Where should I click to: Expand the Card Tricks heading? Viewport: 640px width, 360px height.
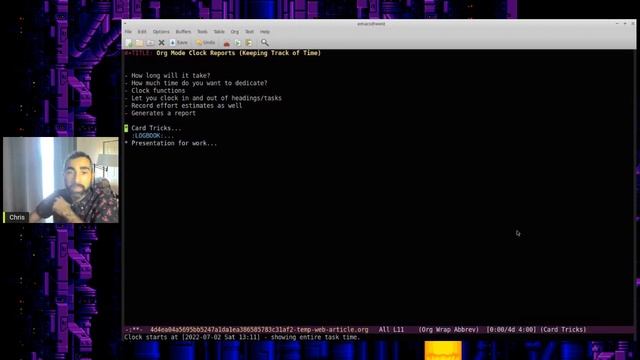(156, 128)
